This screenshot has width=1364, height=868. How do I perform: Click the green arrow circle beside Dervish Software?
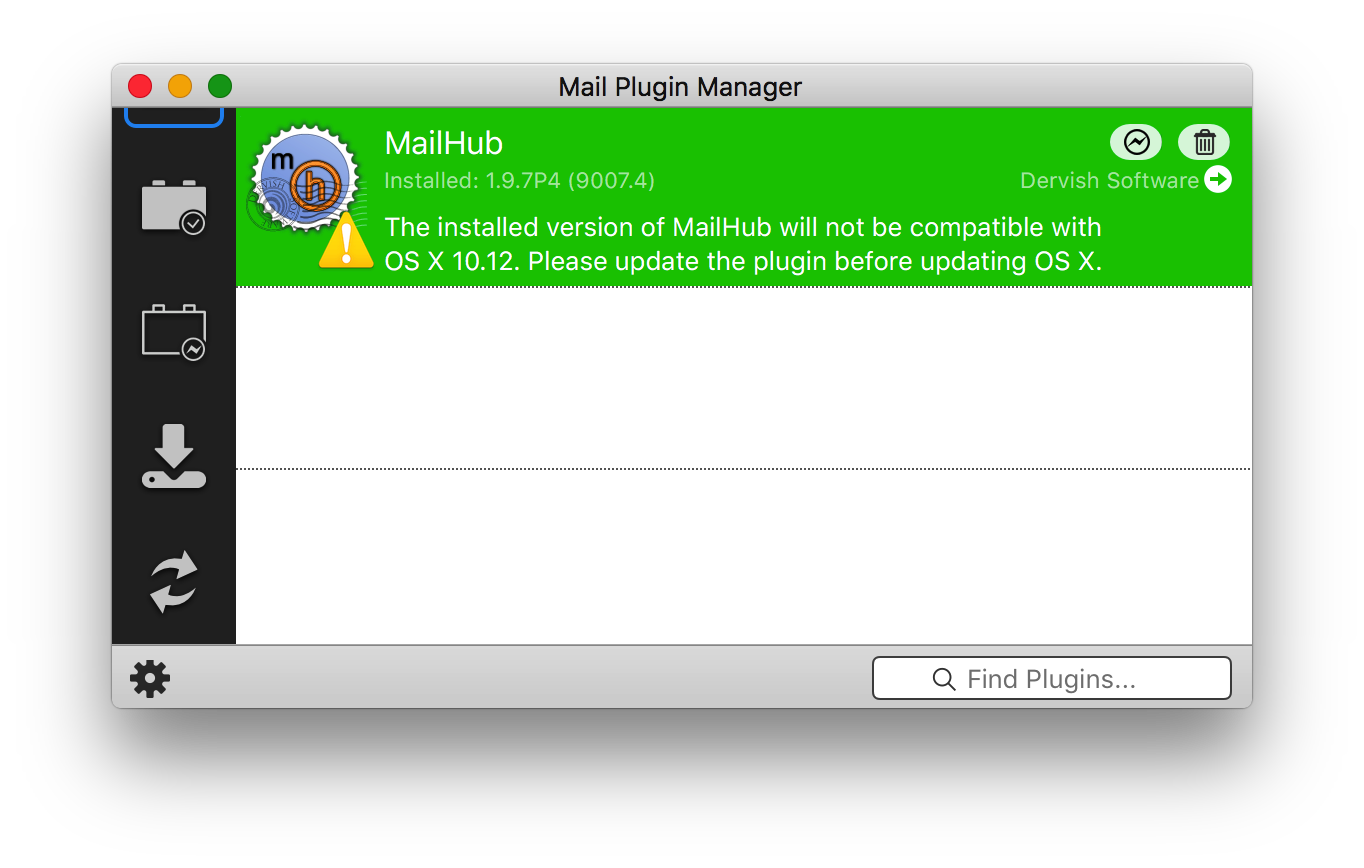point(1218,180)
